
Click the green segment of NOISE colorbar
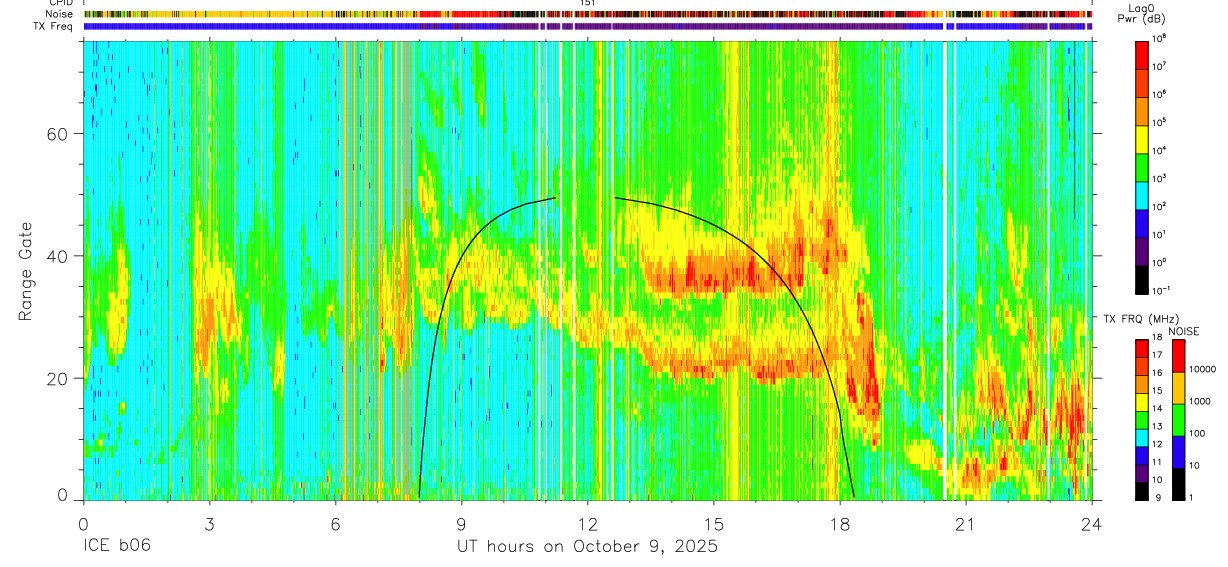pos(1179,420)
